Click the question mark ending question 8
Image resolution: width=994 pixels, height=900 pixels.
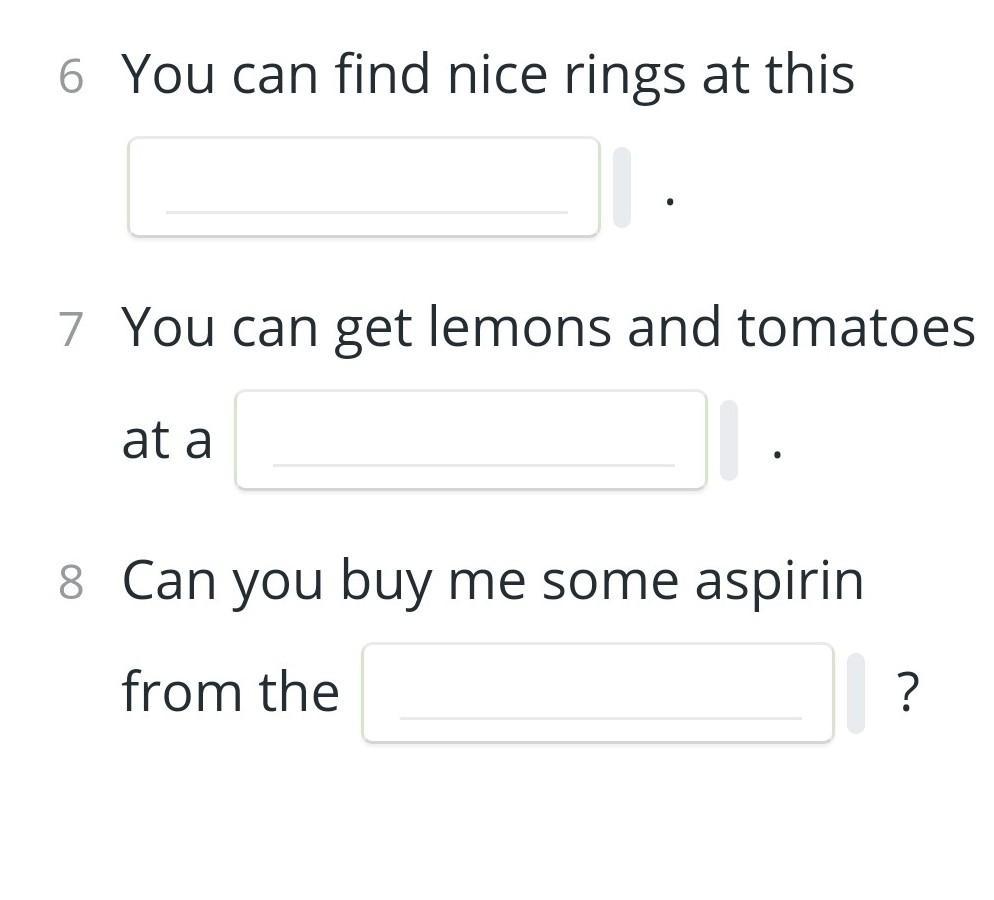[908, 692]
